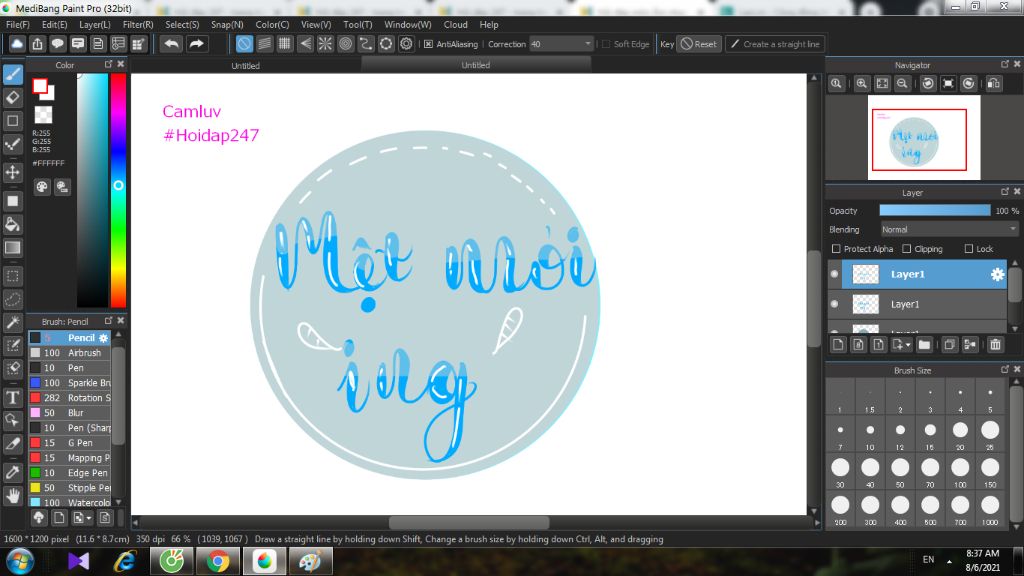Pick brush size 100 preset
1024x576 pixels.
pyautogui.click(x=960, y=472)
